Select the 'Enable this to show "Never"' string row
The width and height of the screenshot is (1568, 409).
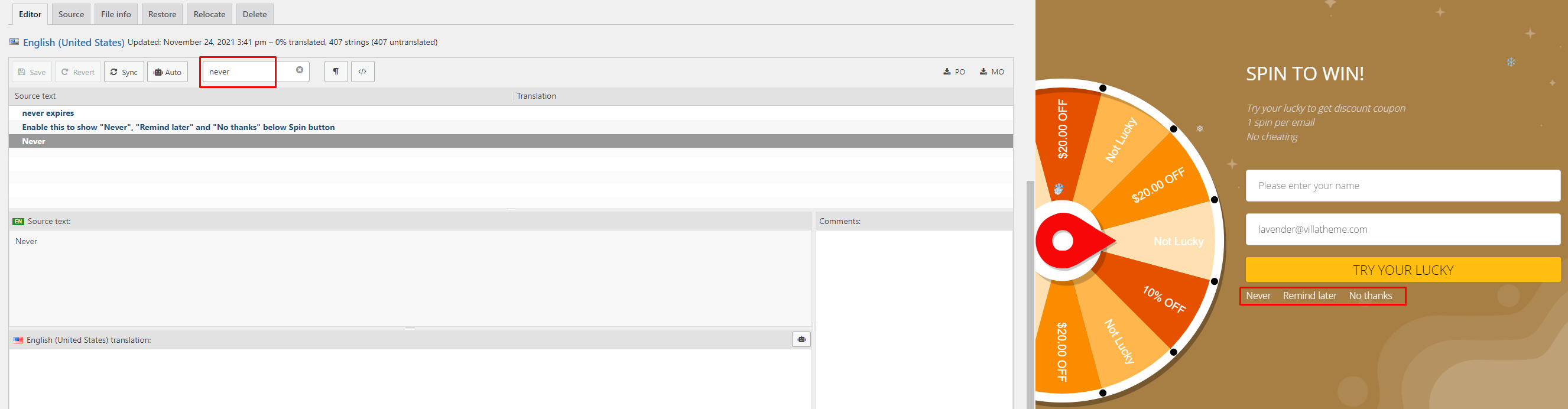pos(511,127)
